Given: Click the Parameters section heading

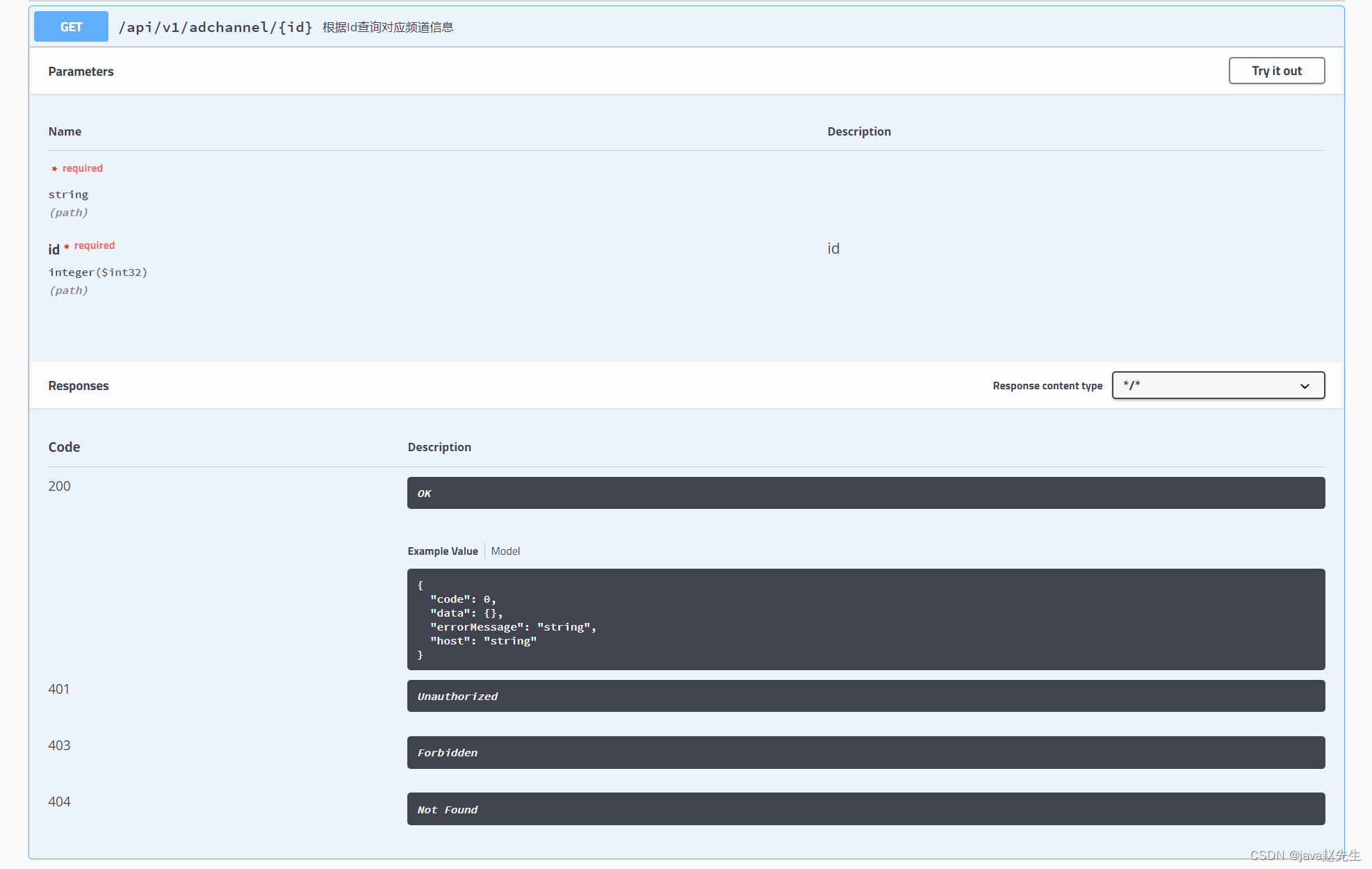Looking at the screenshot, I should tap(81, 71).
